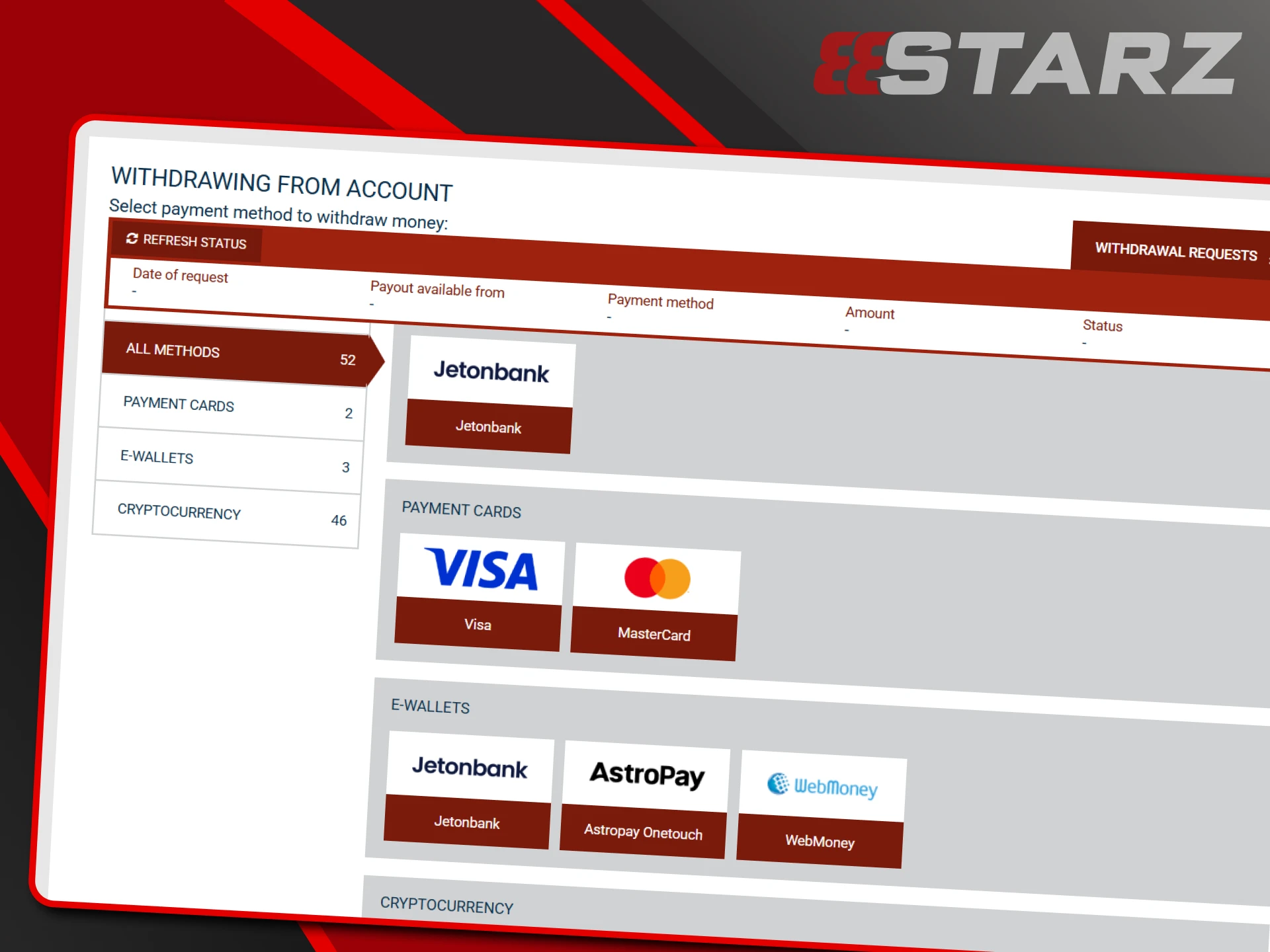The image size is (1270, 952).
Task: Choose the AstroPay logo tile
Action: (646, 776)
